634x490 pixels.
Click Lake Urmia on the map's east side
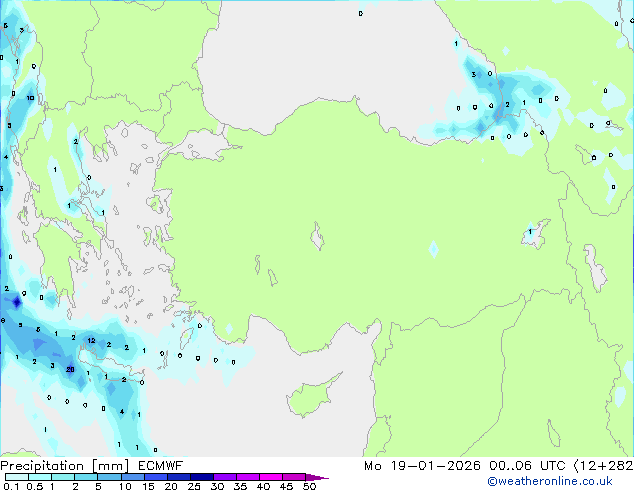[595, 267]
